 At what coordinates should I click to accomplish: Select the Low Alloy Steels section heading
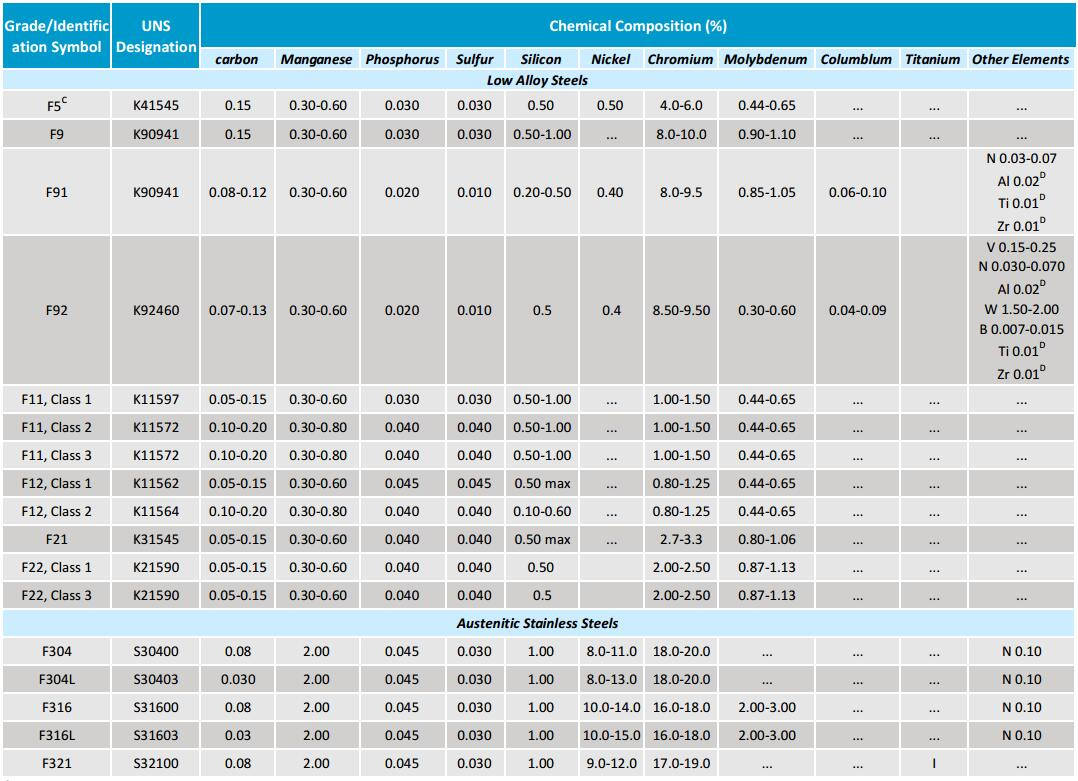point(537,80)
